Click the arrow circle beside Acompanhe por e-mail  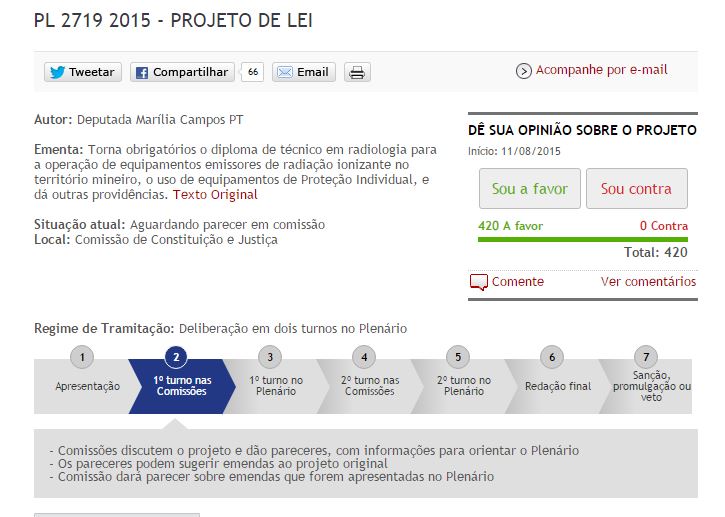pyautogui.click(x=523, y=71)
